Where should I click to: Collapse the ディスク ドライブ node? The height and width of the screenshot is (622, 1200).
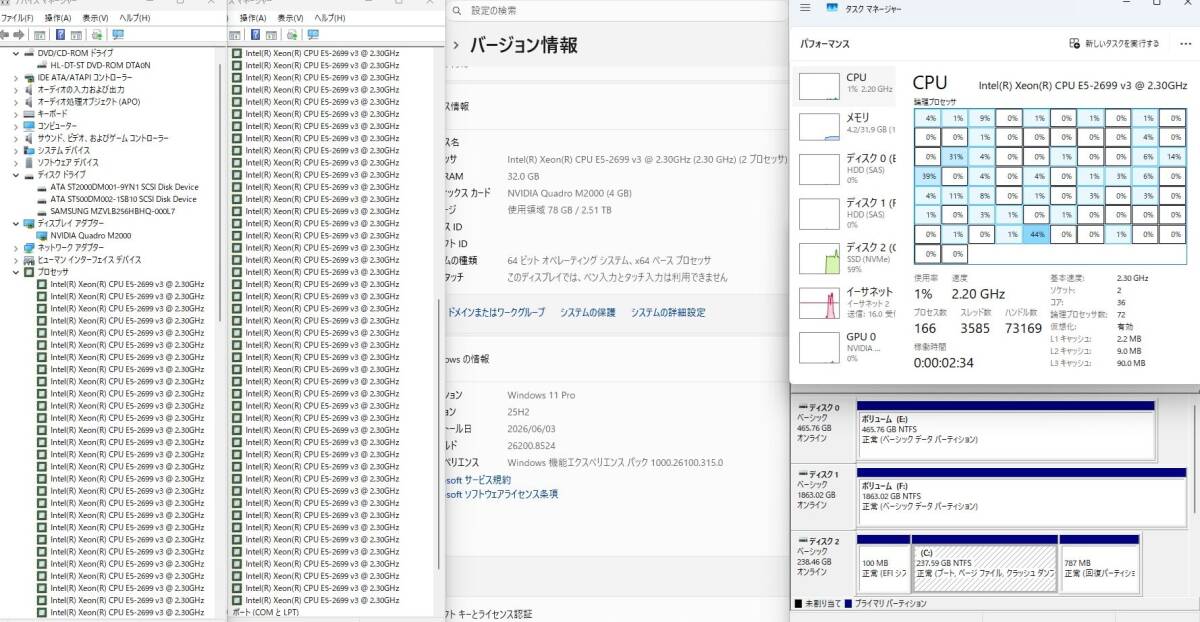pos(16,174)
